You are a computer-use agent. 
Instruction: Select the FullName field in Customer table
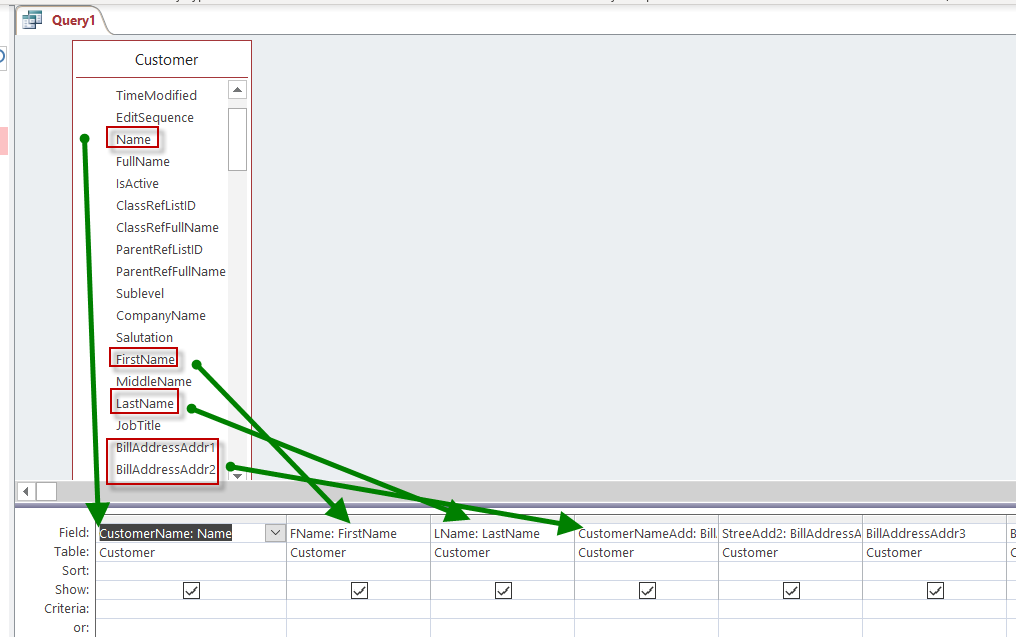pyautogui.click(x=142, y=161)
